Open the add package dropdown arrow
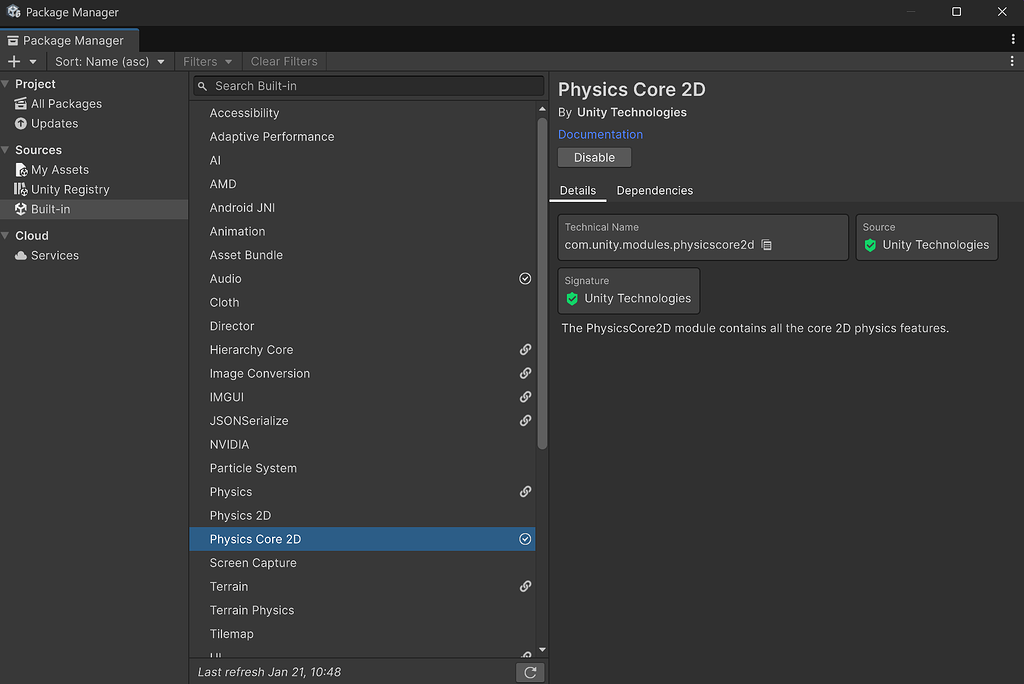Viewport: 1024px width, 684px height. pos(33,61)
